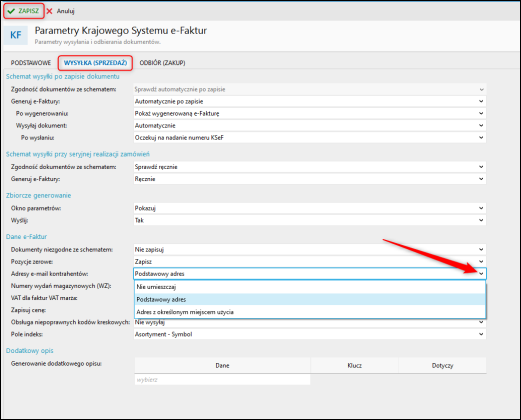Click the KF module icon
This screenshot has height=420, width=521.
coord(16,35)
